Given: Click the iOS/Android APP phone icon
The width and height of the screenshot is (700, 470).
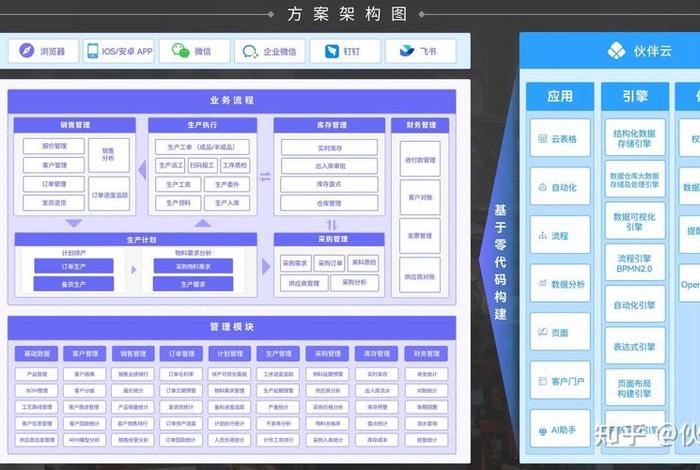Looking at the screenshot, I should click(93, 51).
